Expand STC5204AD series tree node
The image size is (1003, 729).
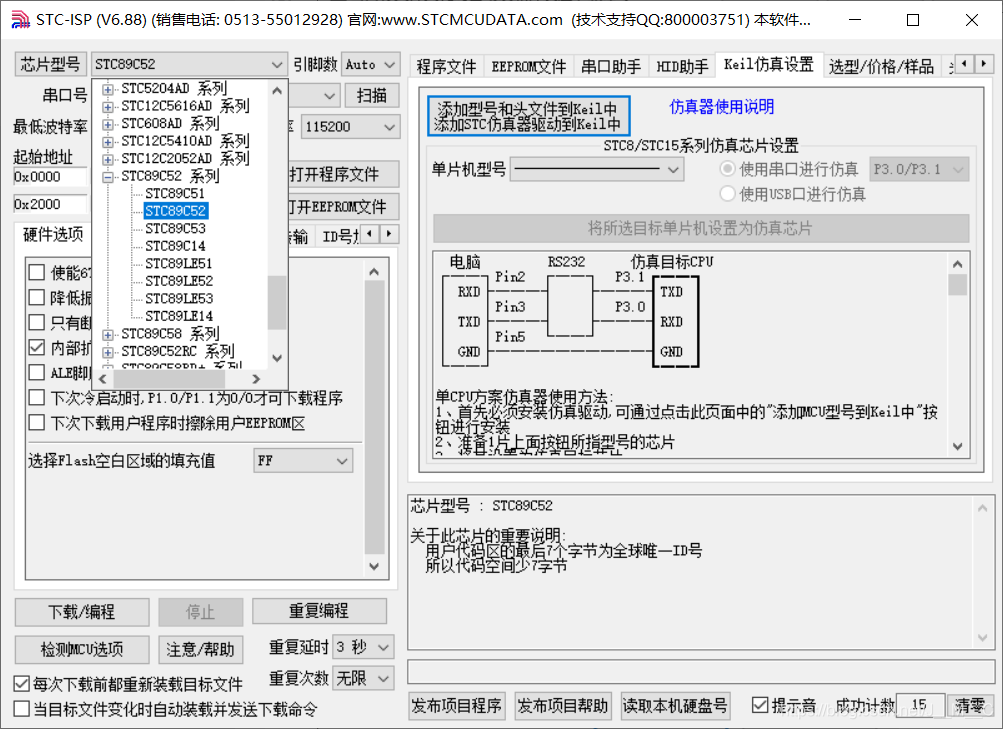pos(107,89)
